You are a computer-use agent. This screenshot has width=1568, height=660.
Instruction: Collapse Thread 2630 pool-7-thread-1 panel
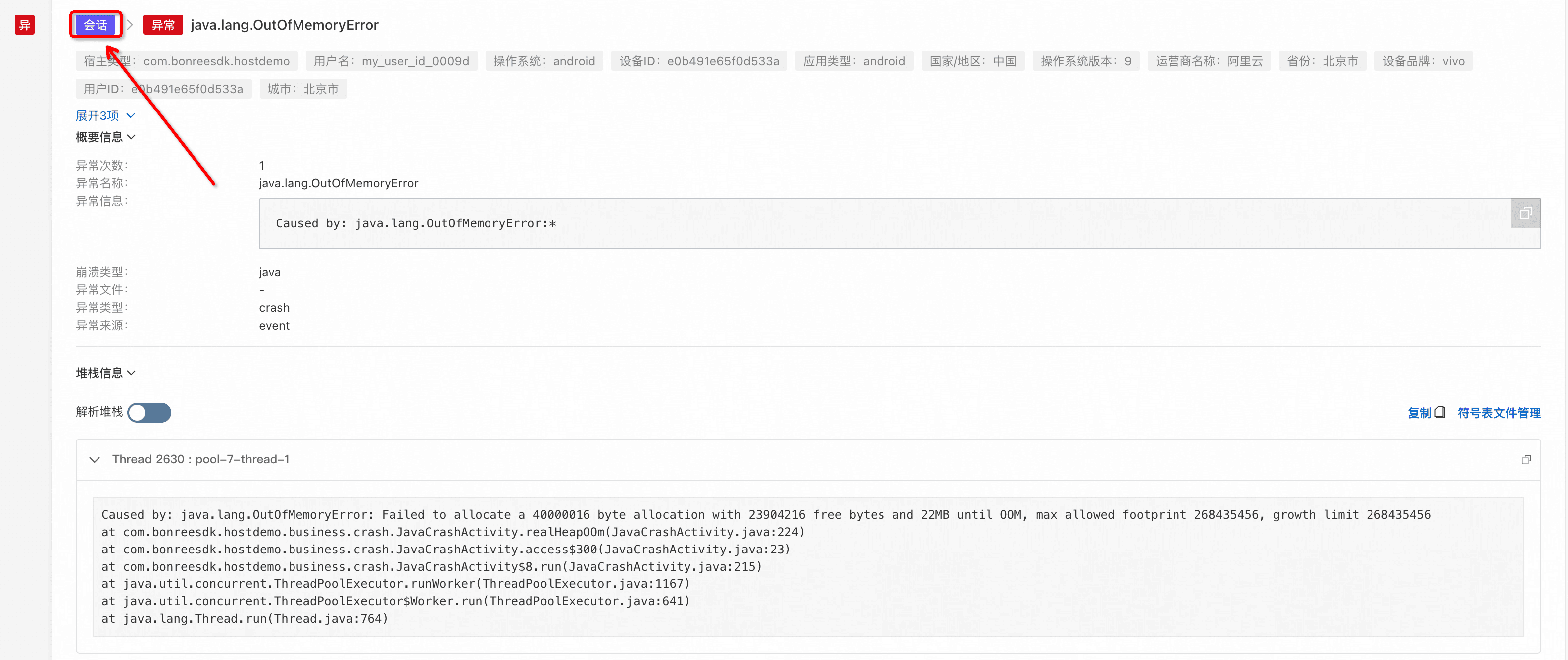(95, 460)
